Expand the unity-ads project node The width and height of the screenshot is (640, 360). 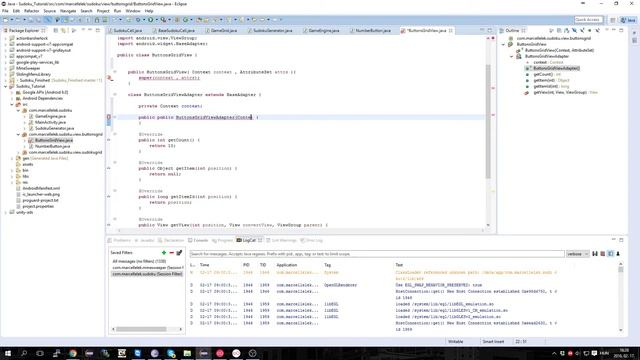pyautogui.click(x=6, y=212)
